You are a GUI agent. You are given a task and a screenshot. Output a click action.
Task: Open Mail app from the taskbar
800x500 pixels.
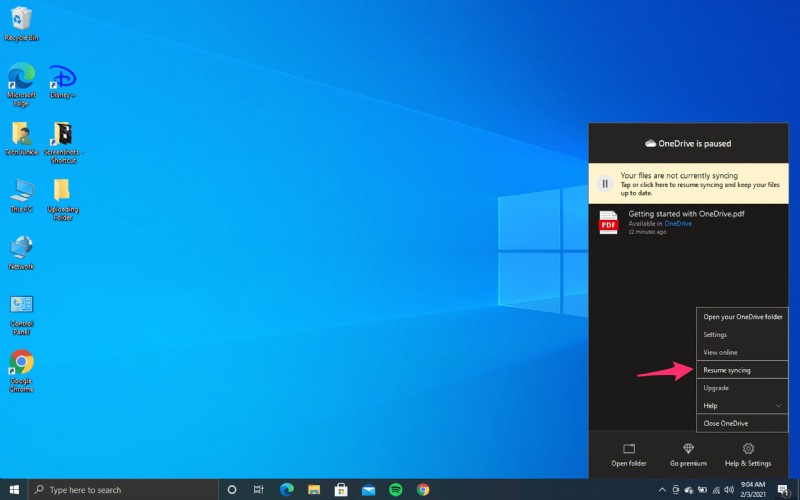pyautogui.click(x=368, y=490)
